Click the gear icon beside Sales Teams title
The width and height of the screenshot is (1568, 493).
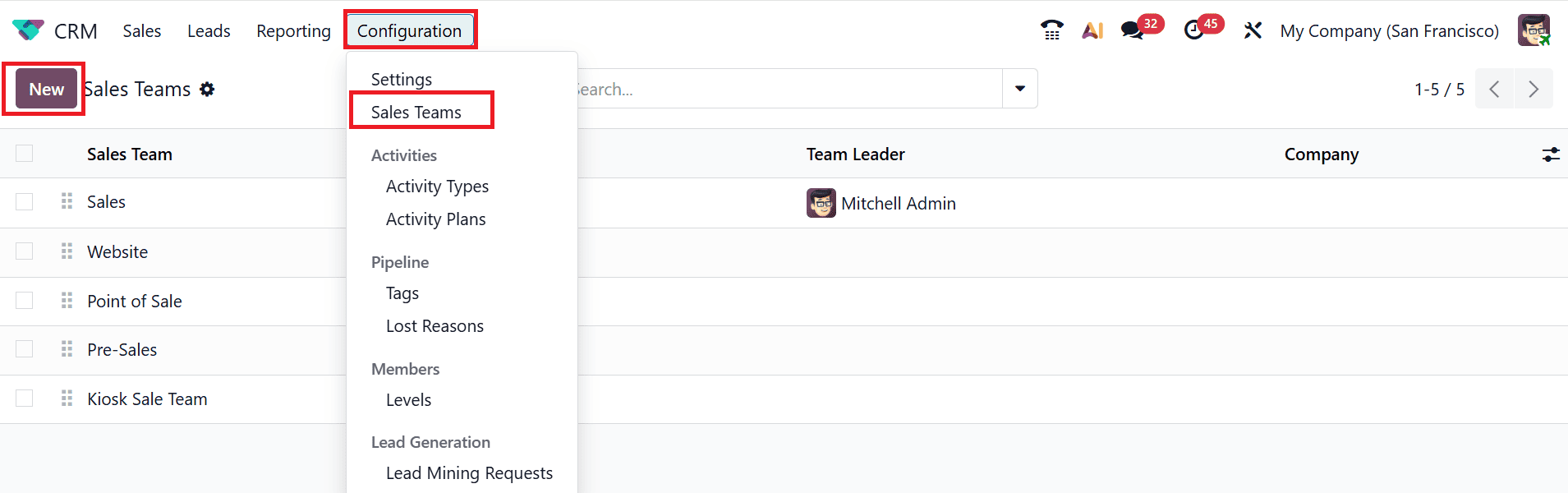(x=208, y=89)
